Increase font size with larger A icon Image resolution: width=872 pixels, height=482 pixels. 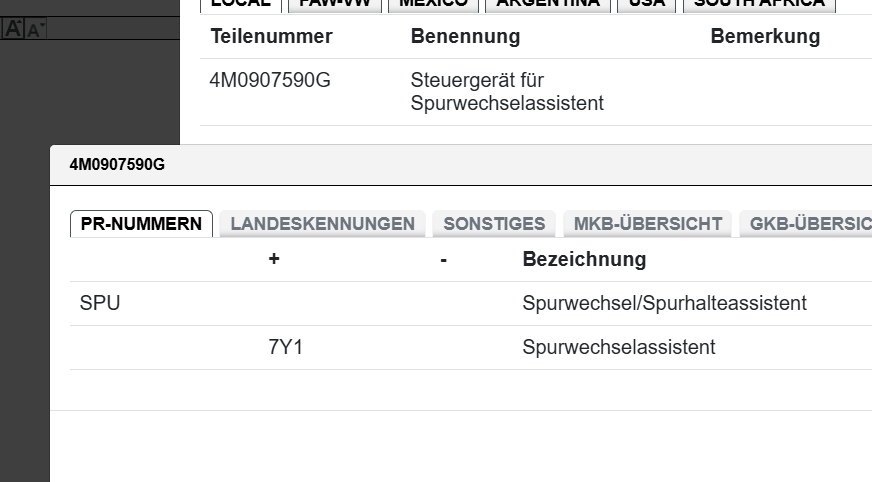[x=12, y=29]
